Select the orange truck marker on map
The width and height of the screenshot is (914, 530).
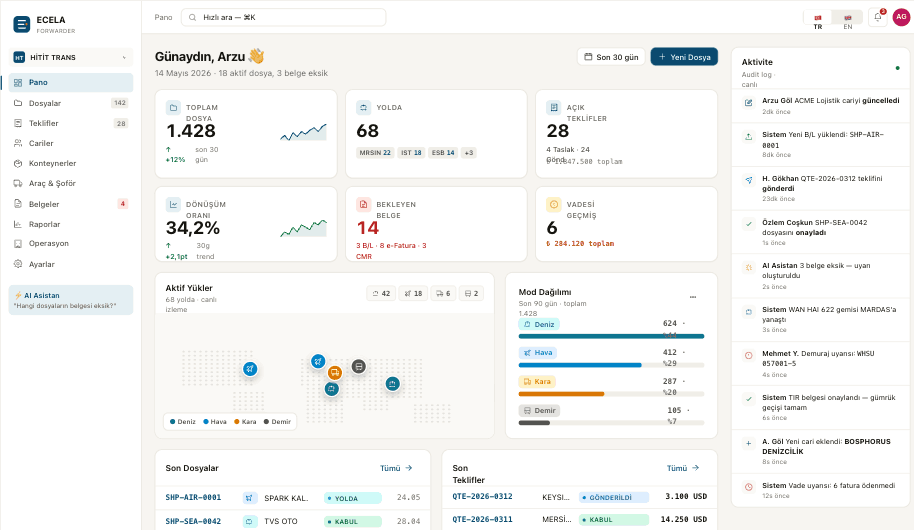335,373
